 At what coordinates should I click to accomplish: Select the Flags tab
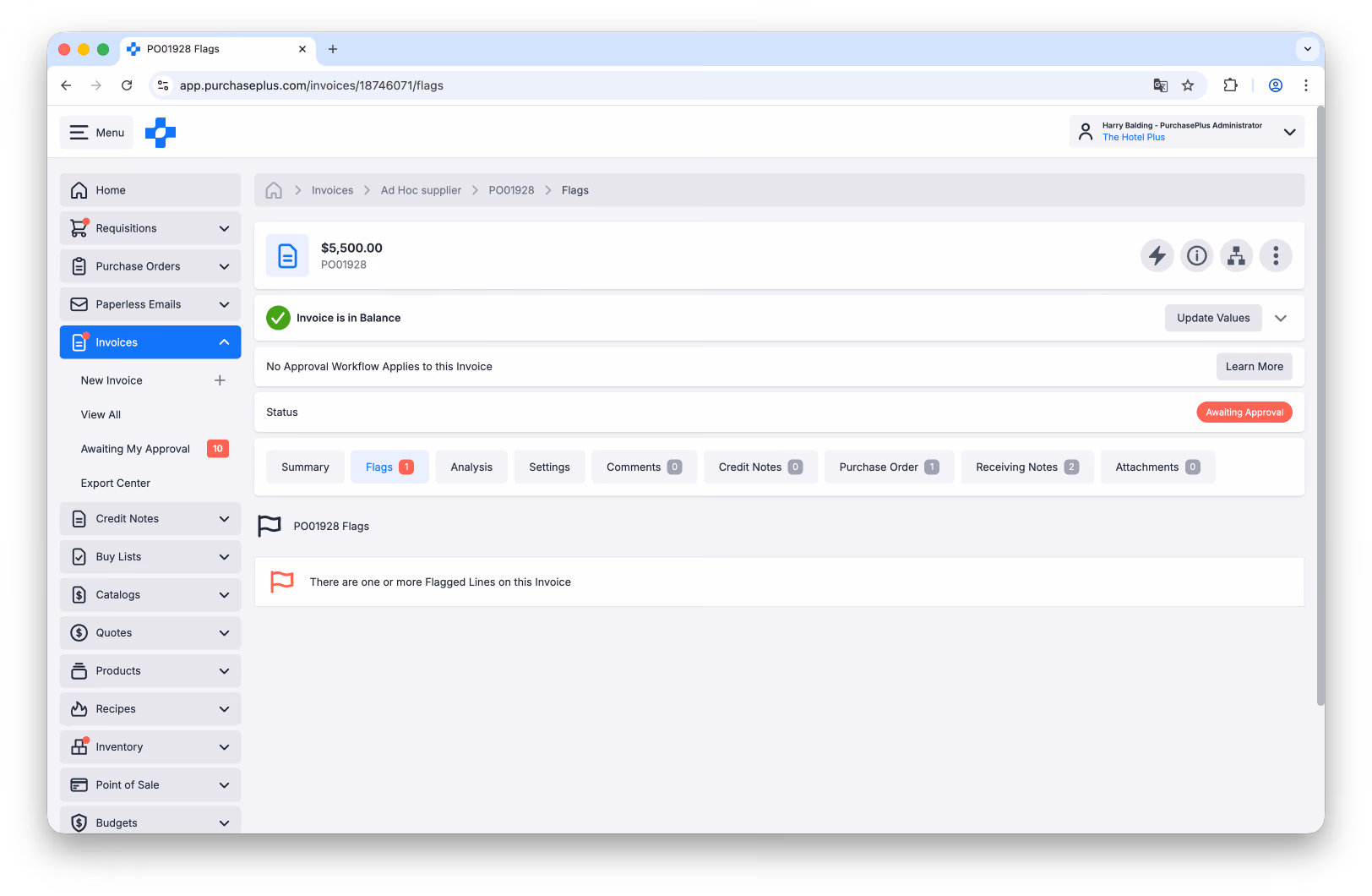389,467
